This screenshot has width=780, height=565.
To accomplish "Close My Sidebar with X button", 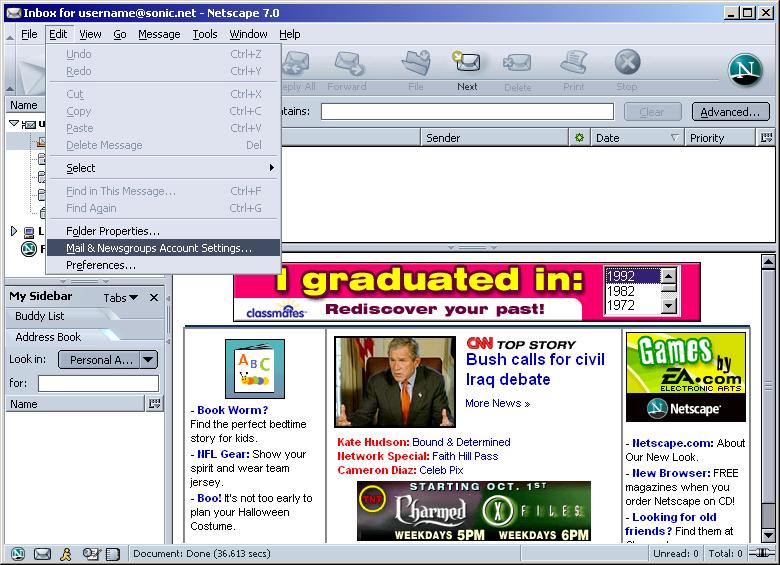I will [x=154, y=297].
